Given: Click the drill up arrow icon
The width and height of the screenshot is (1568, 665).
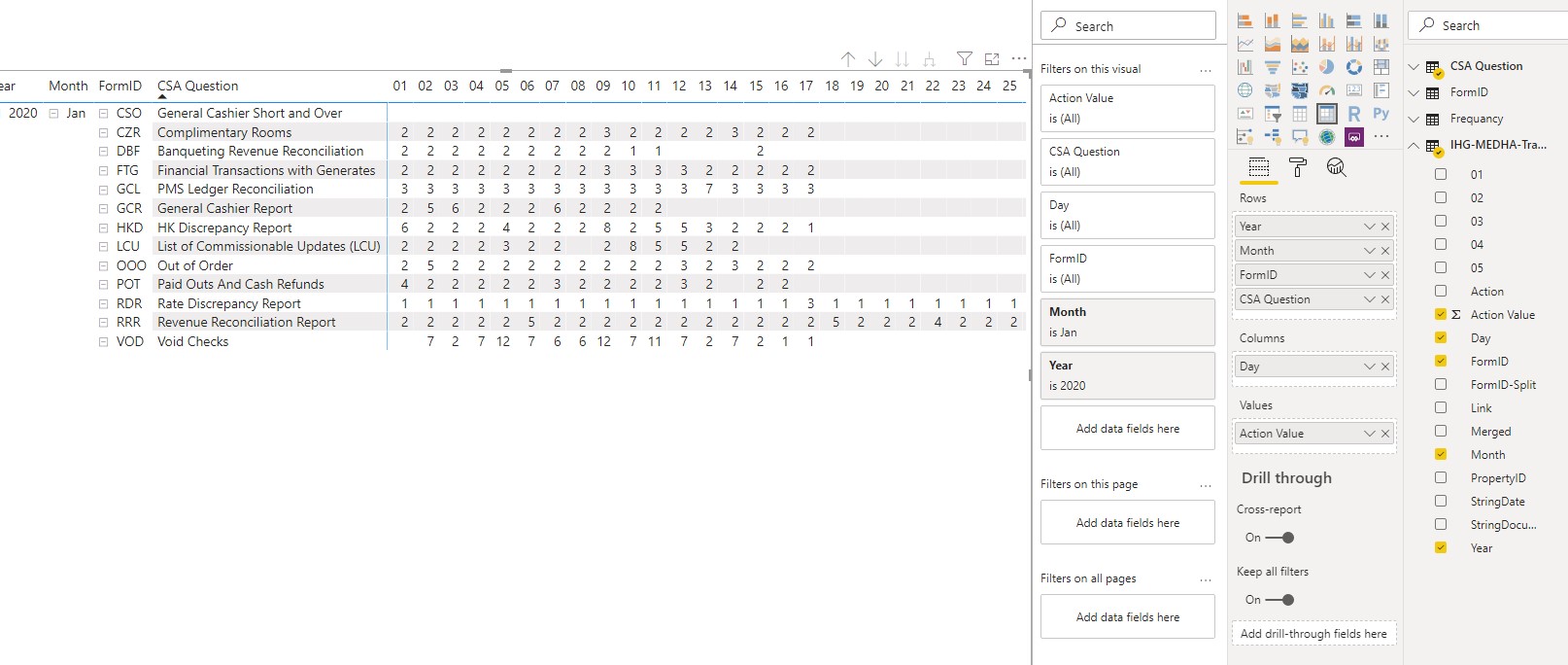Looking at the screenshot, I should coord(848,59).
